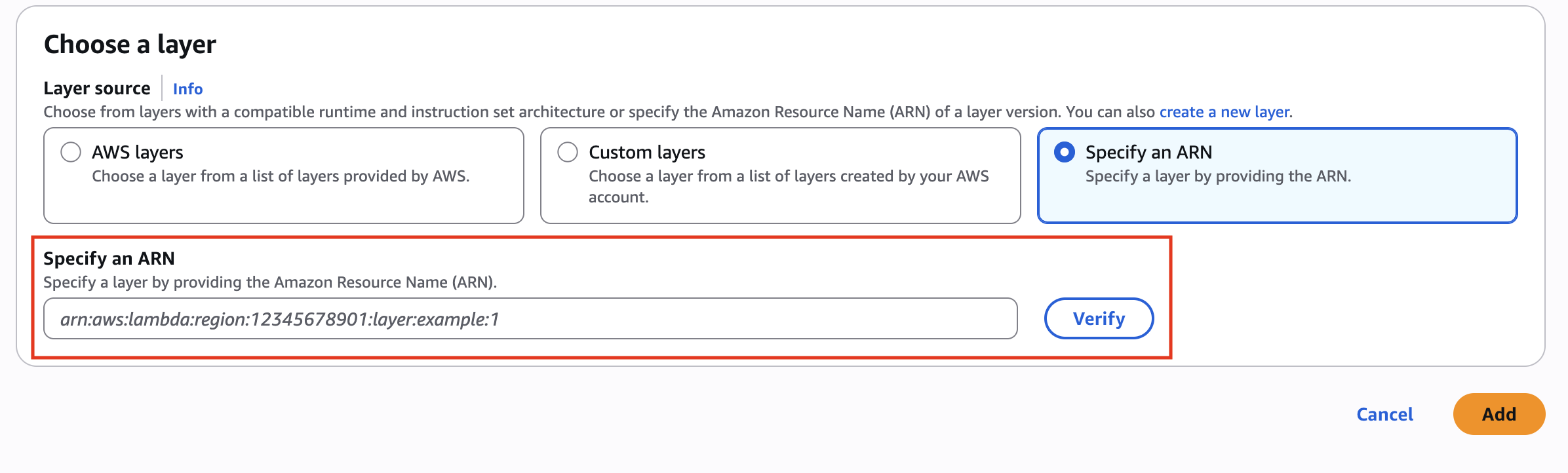Open the Info link beside Layer source

click(x=187, y=88)
